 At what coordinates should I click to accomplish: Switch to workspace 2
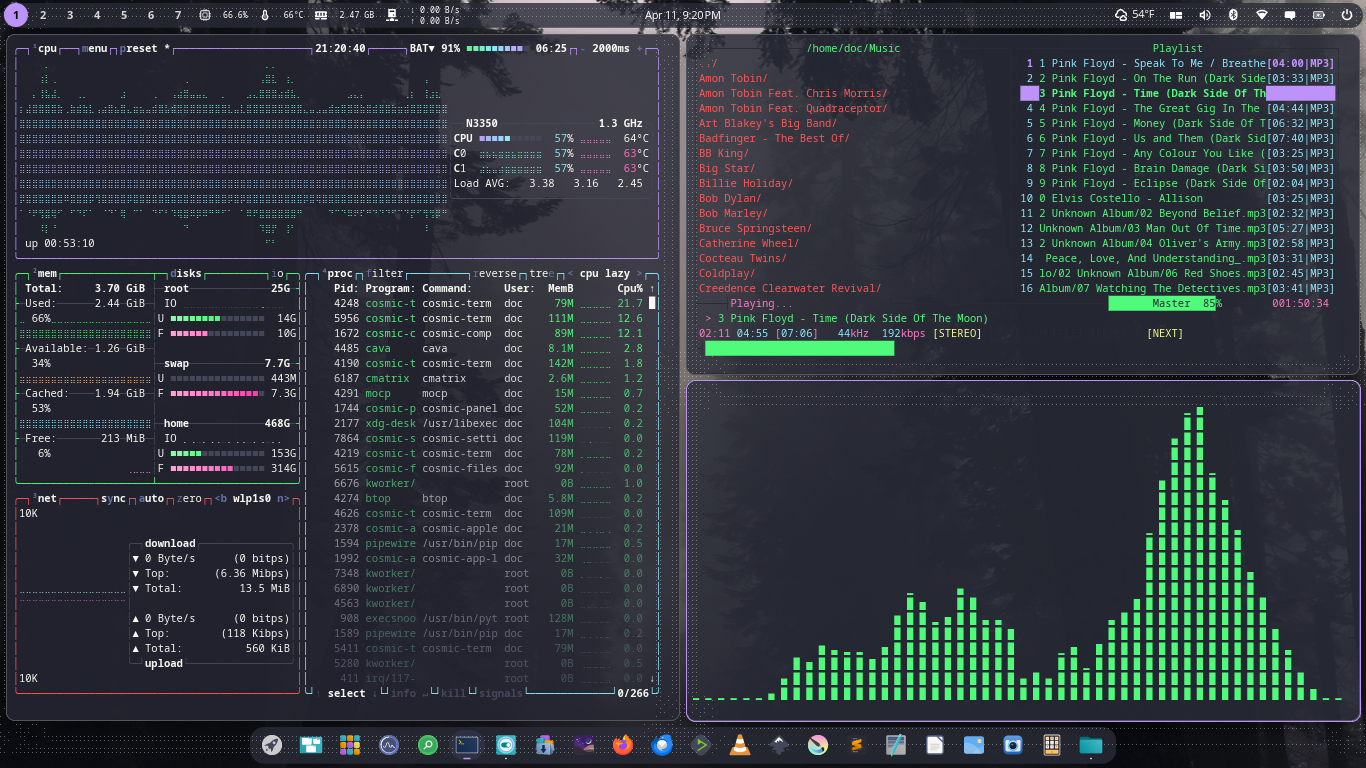tap(43, 15)
